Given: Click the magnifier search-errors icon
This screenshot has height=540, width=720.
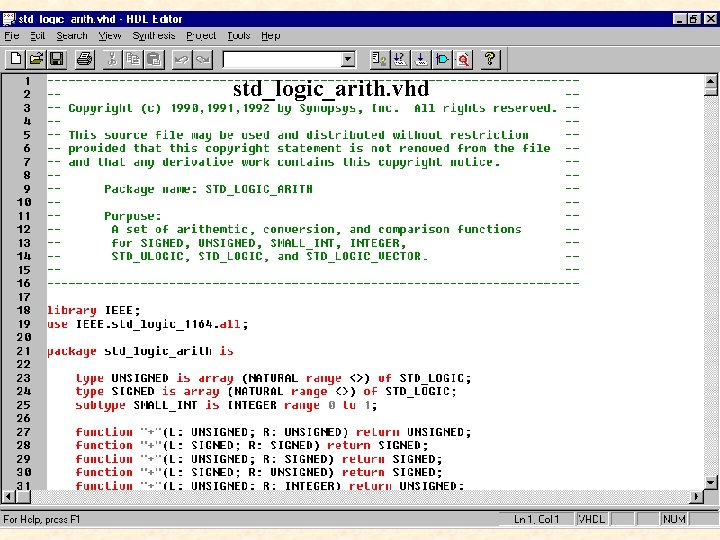Looking at the screenshot, I should (463, 59).
